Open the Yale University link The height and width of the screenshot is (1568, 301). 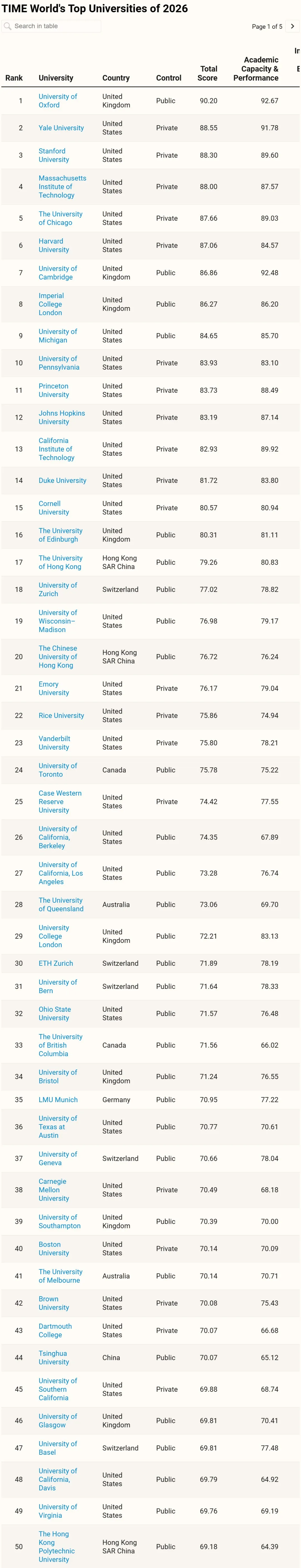coord(61,128)
